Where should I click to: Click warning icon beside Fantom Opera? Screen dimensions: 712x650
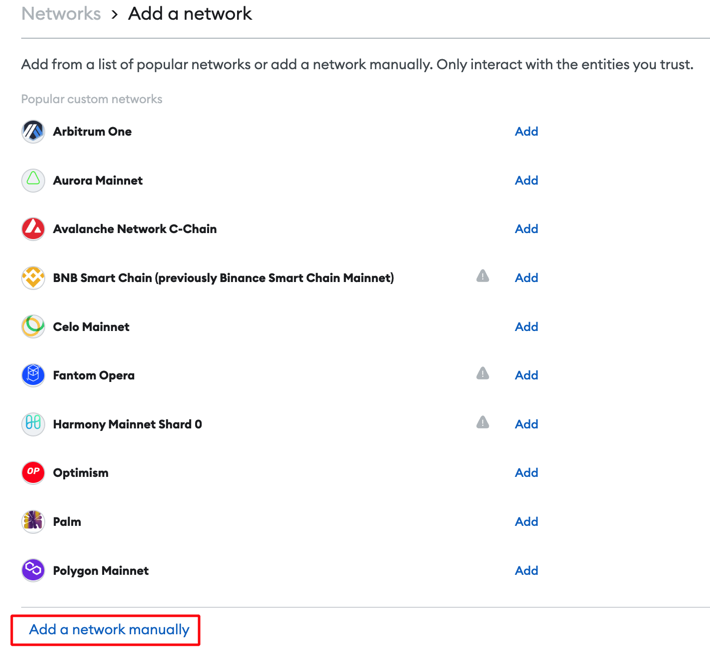pyautogui.click(x=483, y=373)
